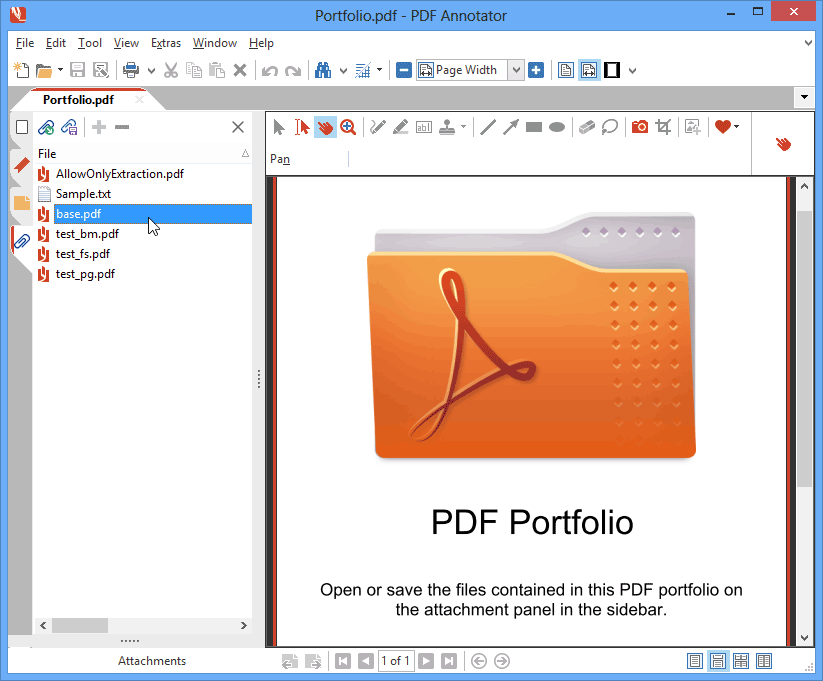Screen dimensions: 823x681
Task: Open the Page Width zoom combo box
Action: pos(470,70)
